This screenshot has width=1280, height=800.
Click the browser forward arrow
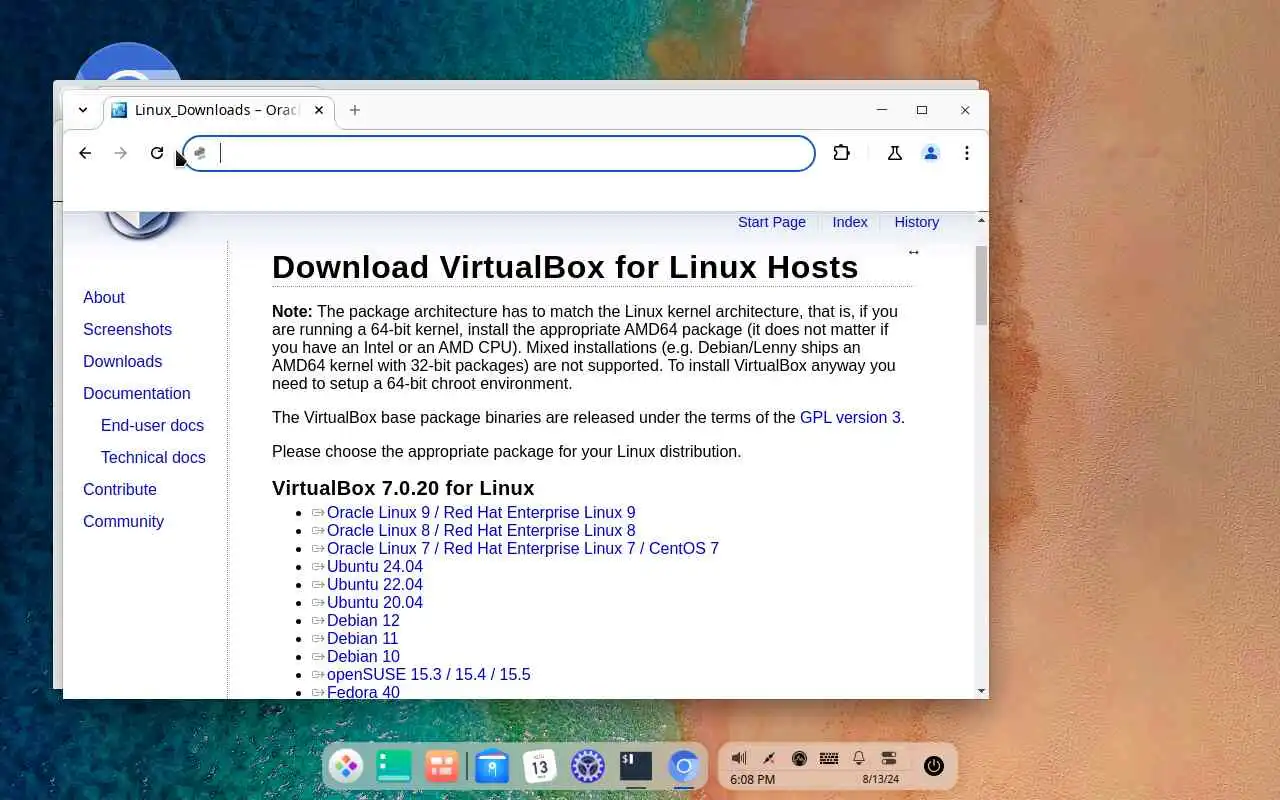point(121,153)
